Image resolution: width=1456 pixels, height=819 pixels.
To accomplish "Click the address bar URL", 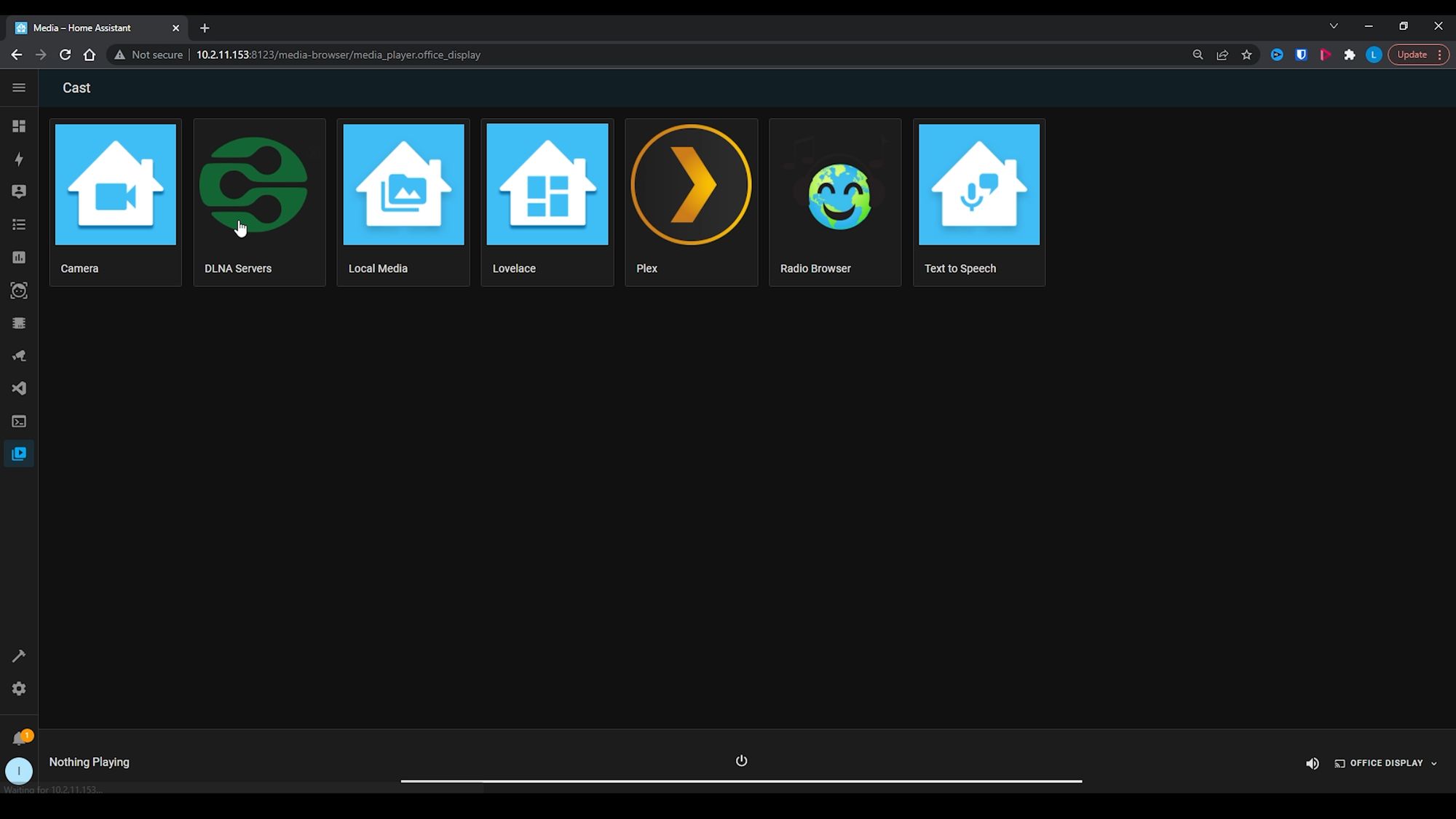I will (339, 55).
